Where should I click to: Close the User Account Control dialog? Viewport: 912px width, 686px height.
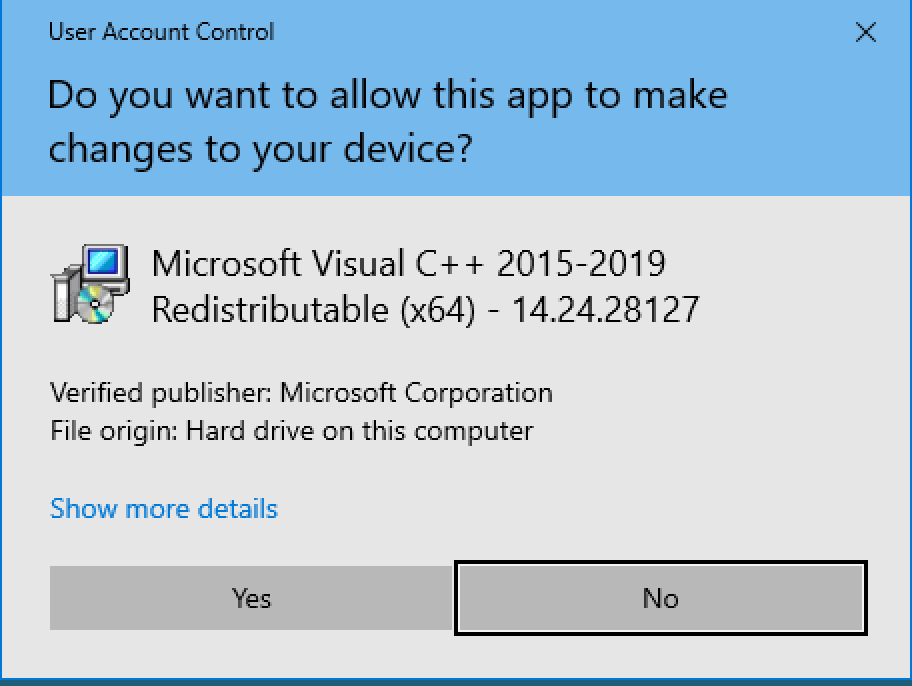(865, 32)
